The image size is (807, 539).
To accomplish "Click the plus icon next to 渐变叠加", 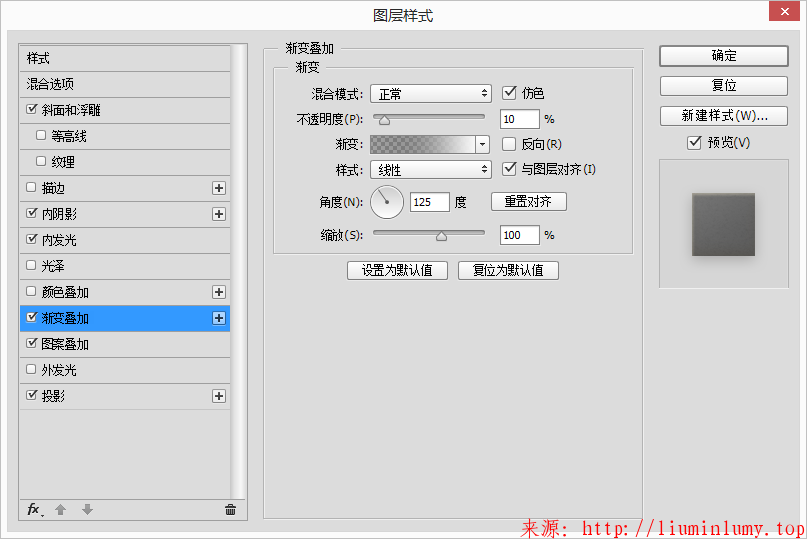I will pos(219,318).
